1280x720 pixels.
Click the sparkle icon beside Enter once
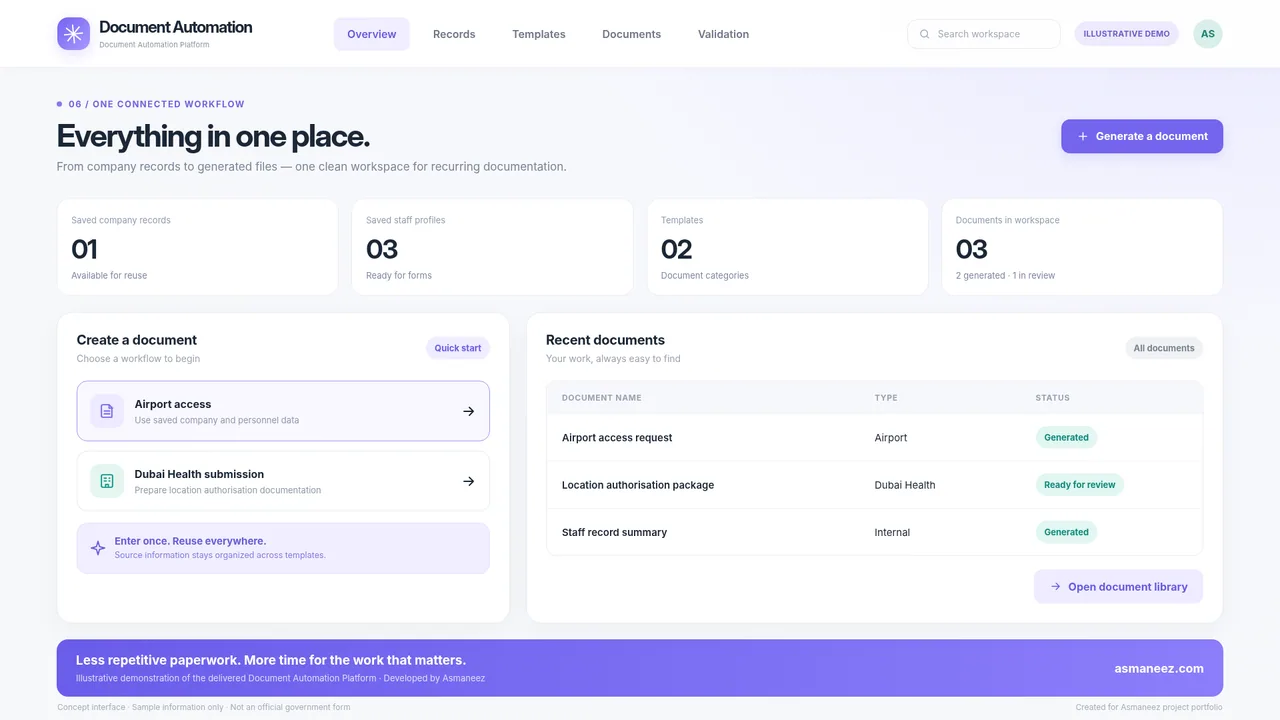pos(98,548)
